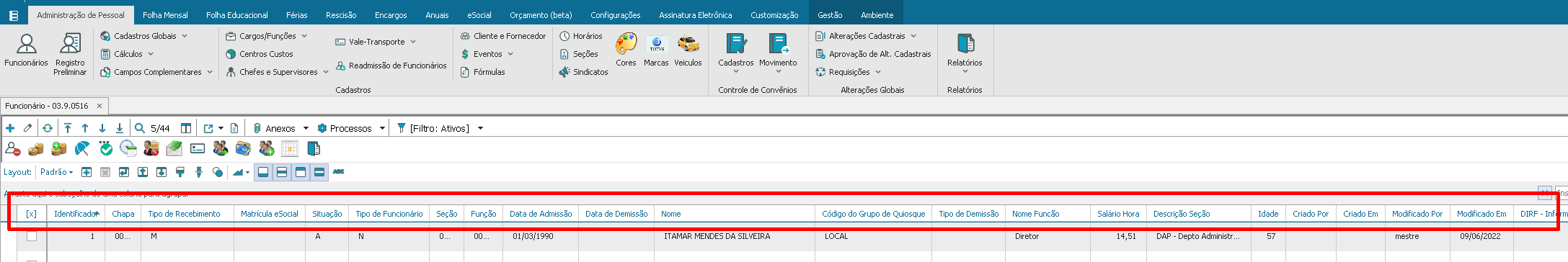Click the green checkmark circle icon
Viewport: 1568px width, 262px height.
(106, 149)
